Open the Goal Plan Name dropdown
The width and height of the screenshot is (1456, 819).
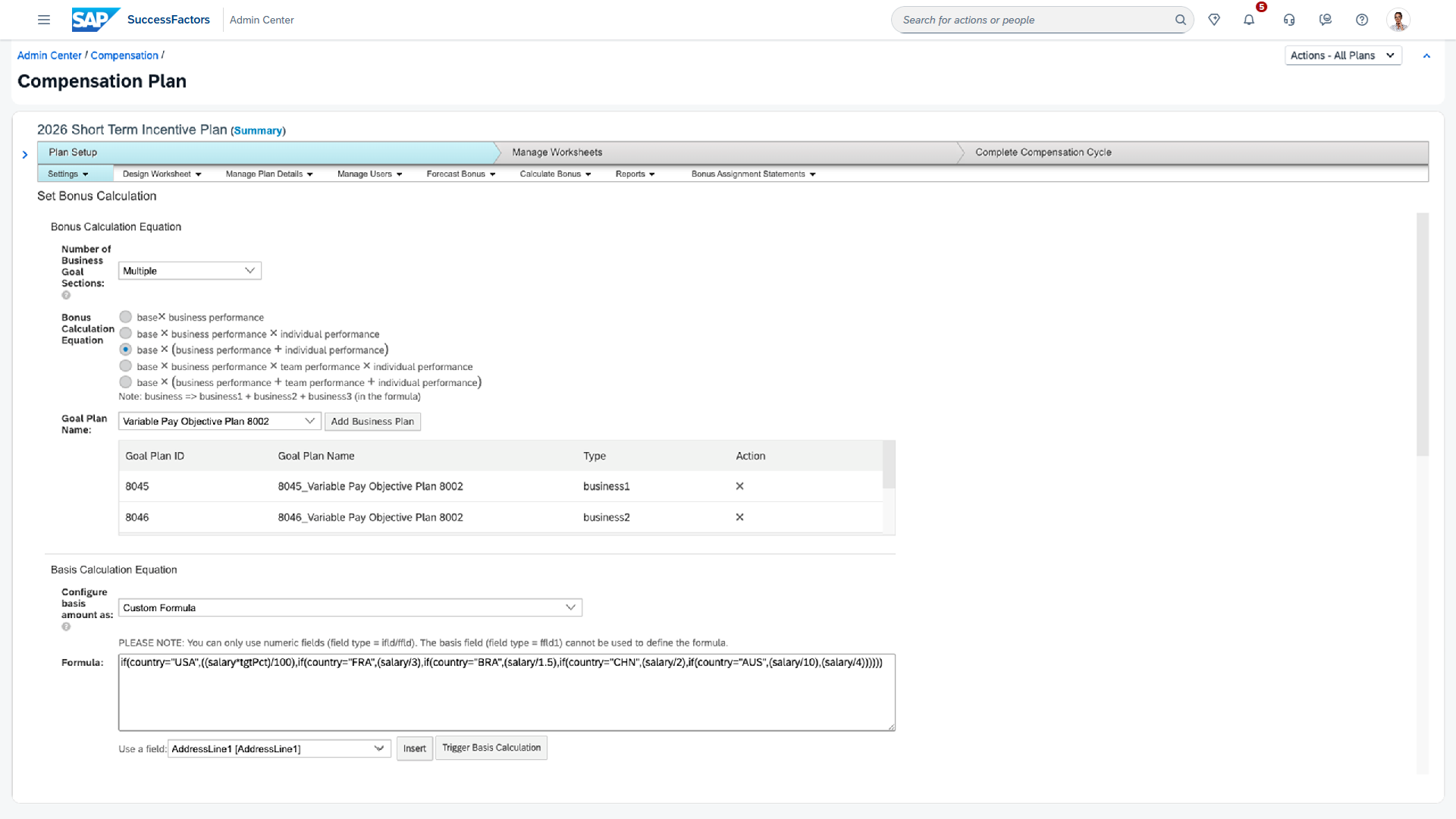[x=219, y=422]
